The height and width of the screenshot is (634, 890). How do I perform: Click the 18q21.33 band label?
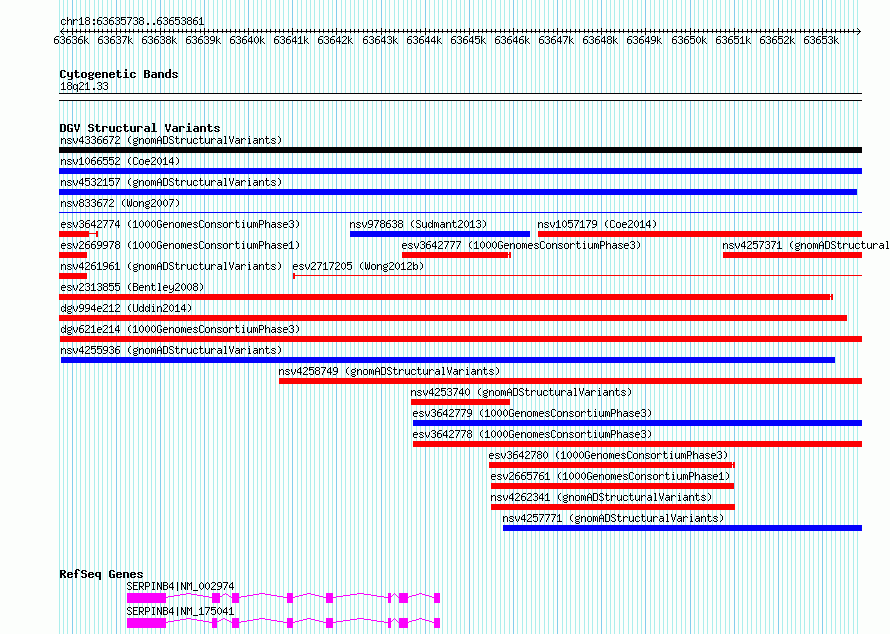84,86
